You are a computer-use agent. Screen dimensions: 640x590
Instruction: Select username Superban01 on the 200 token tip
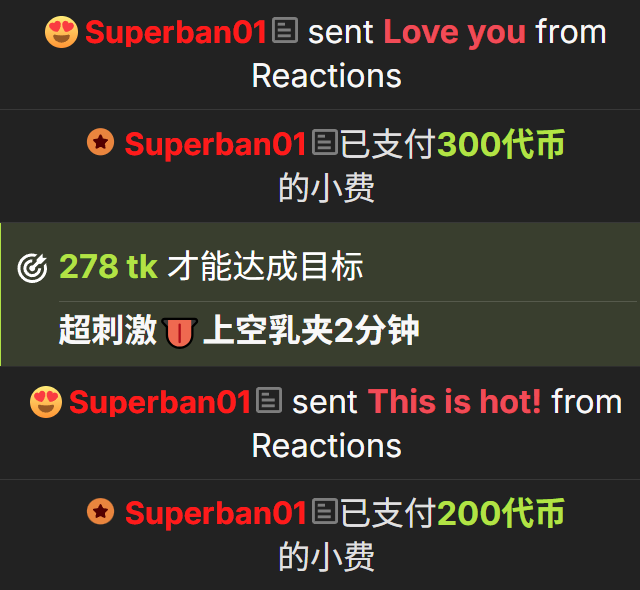click(x=216, y=513)
